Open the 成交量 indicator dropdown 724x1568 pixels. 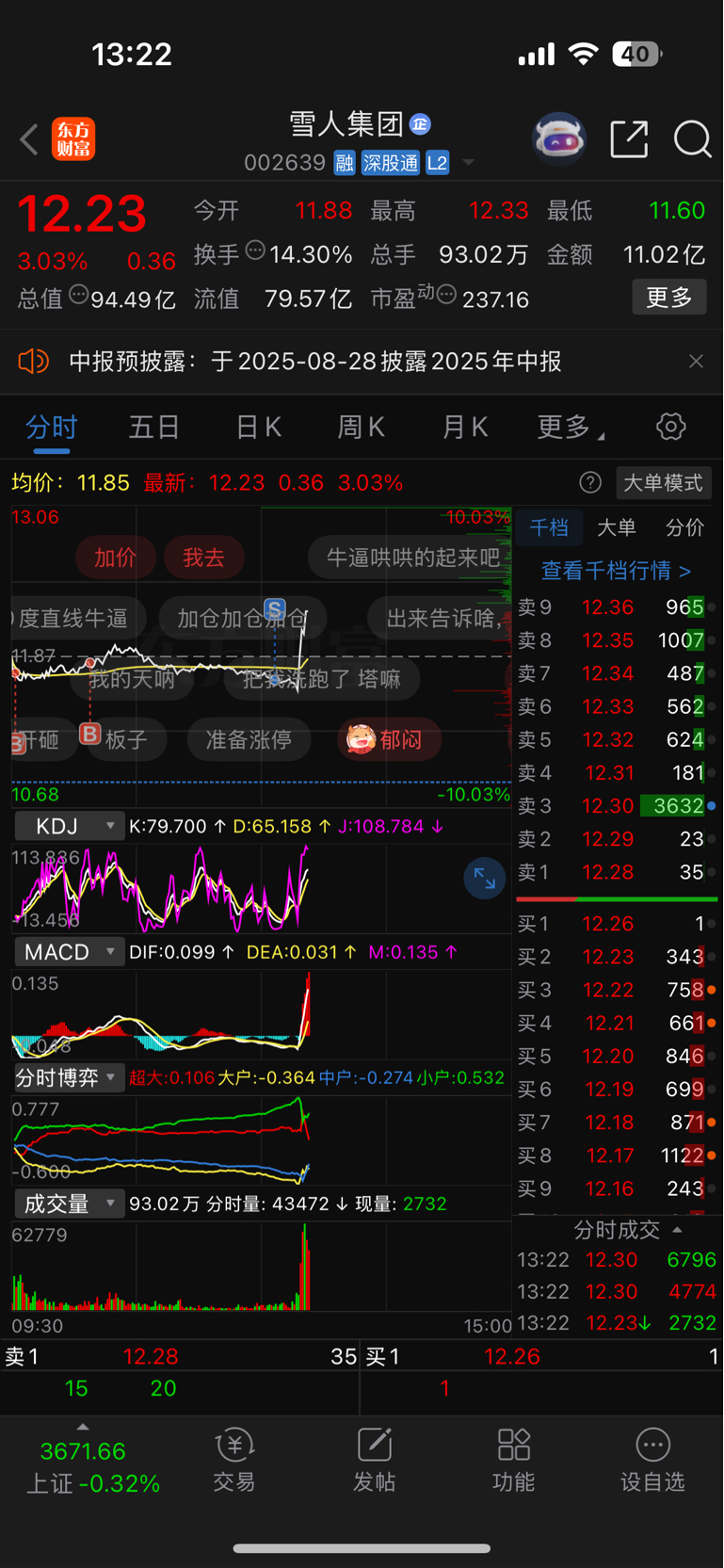tap(70, 1204)
